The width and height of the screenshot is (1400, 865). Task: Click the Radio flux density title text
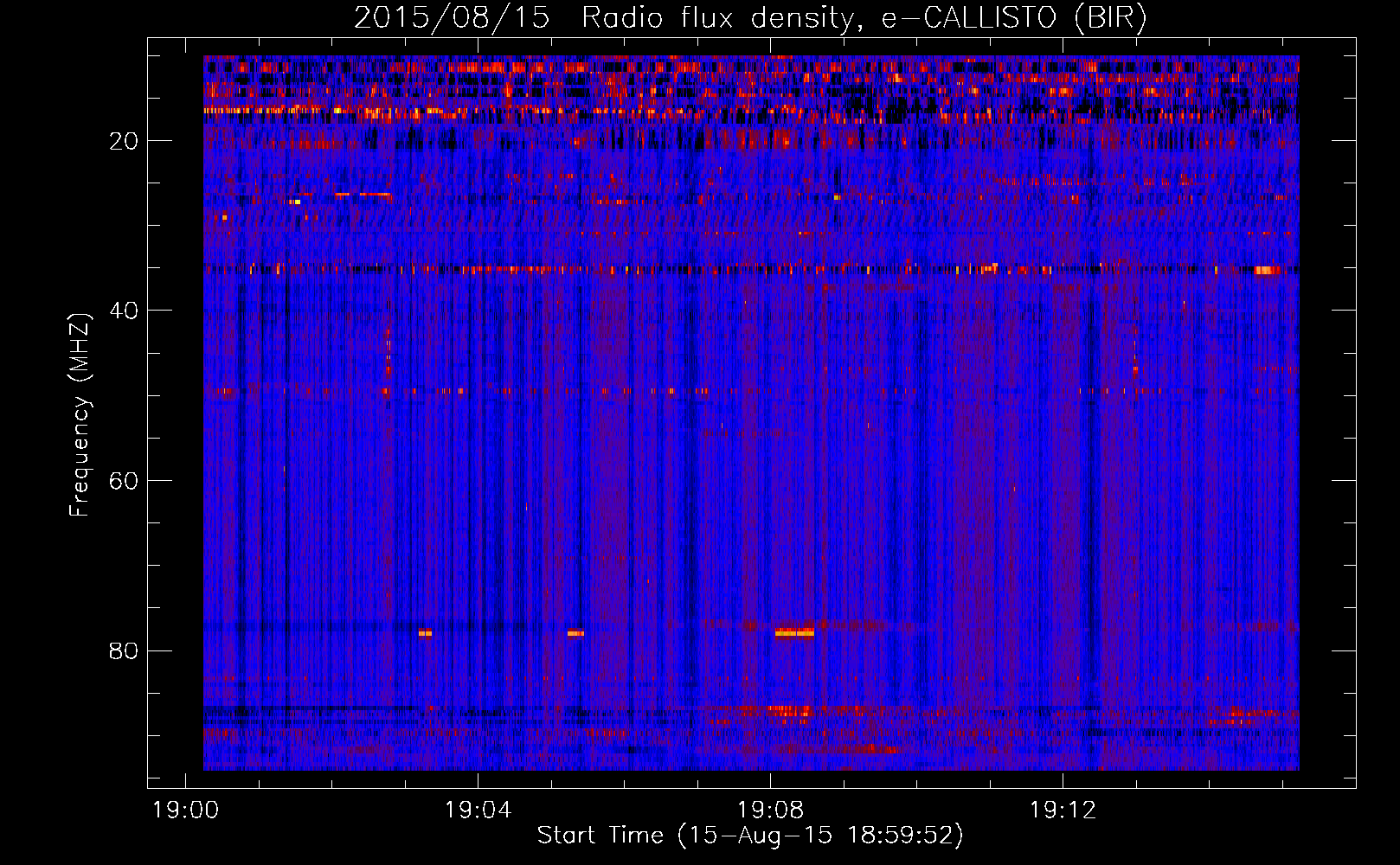[717, 18]
